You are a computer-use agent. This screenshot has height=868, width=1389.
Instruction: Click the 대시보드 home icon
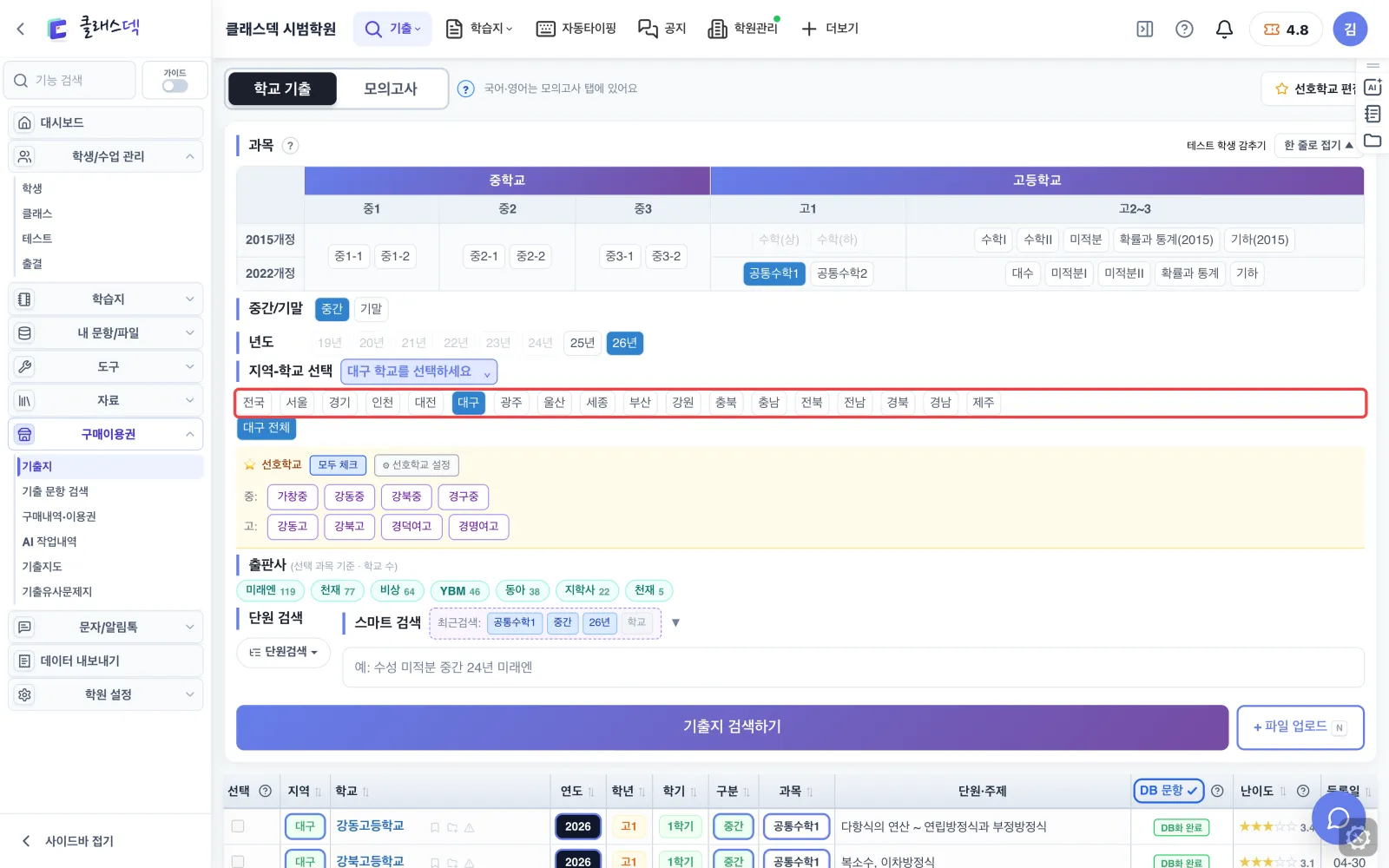pos(25,122)
